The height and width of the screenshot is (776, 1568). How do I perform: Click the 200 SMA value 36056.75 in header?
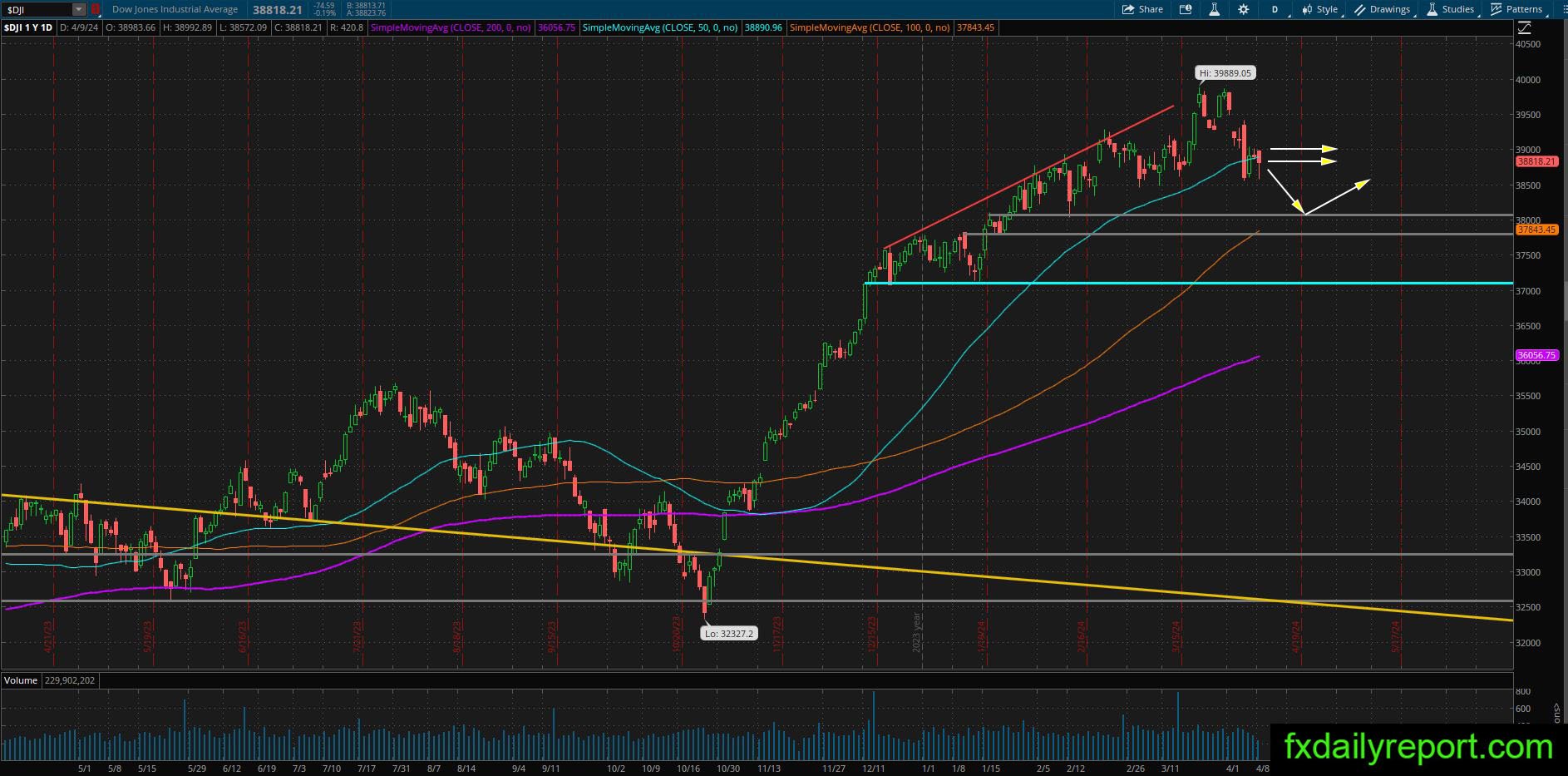[556, 27]
